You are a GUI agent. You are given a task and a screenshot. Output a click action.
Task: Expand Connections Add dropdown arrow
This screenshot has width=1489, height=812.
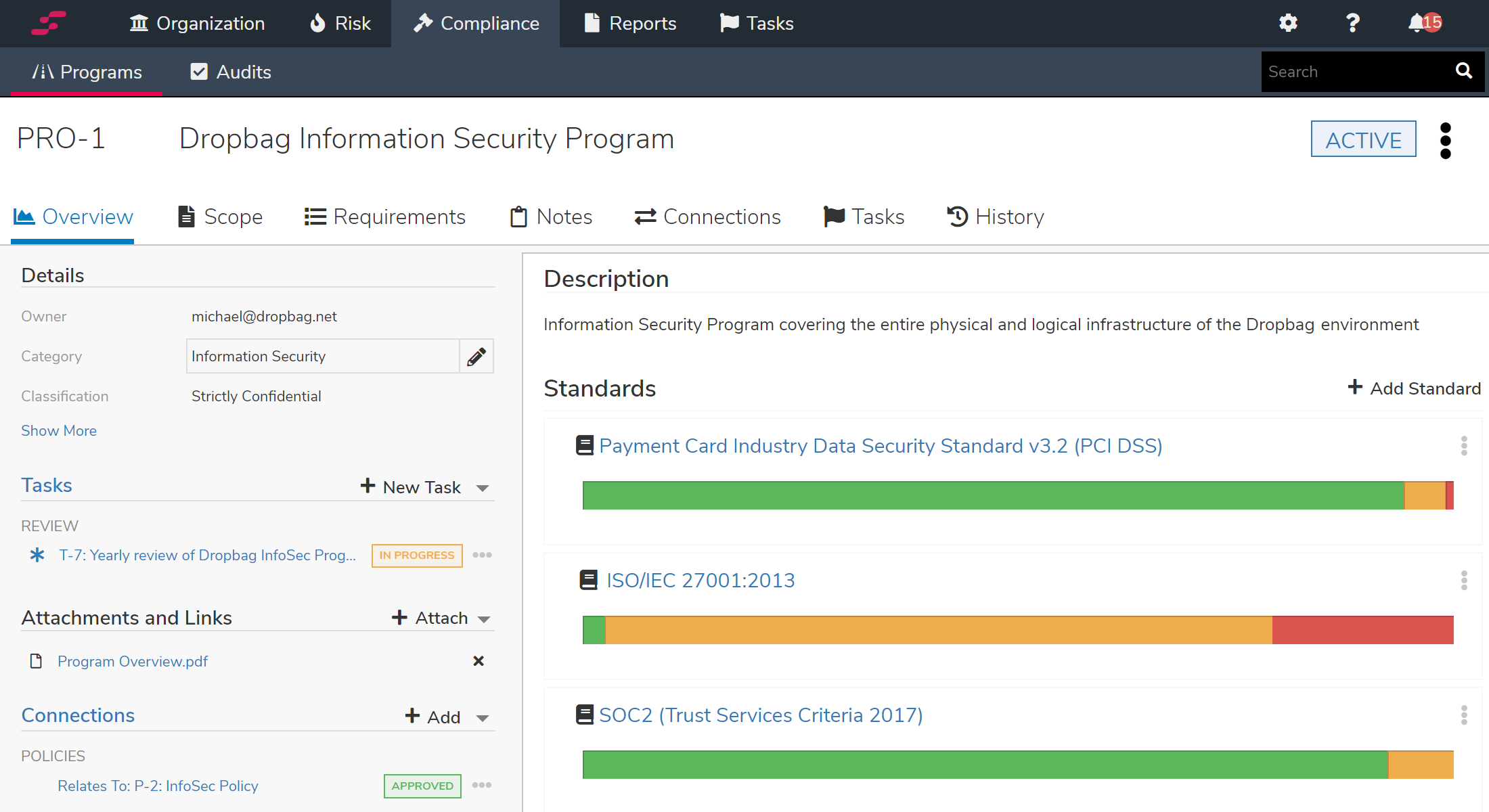click(x=483, y=718)
